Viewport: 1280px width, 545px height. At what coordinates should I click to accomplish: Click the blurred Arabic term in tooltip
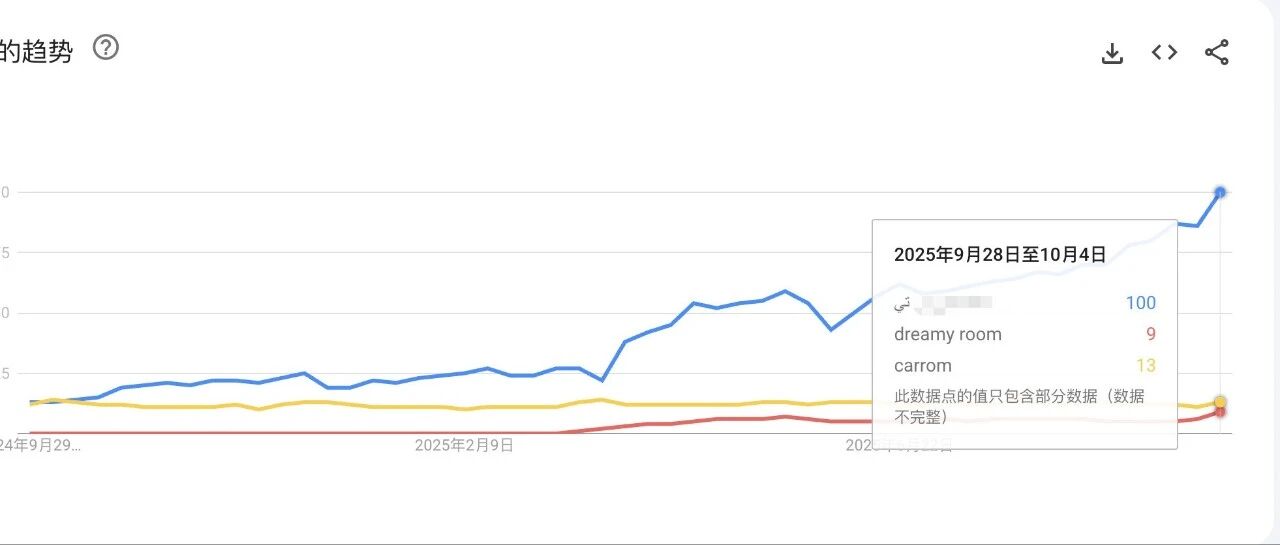(943, 302)
